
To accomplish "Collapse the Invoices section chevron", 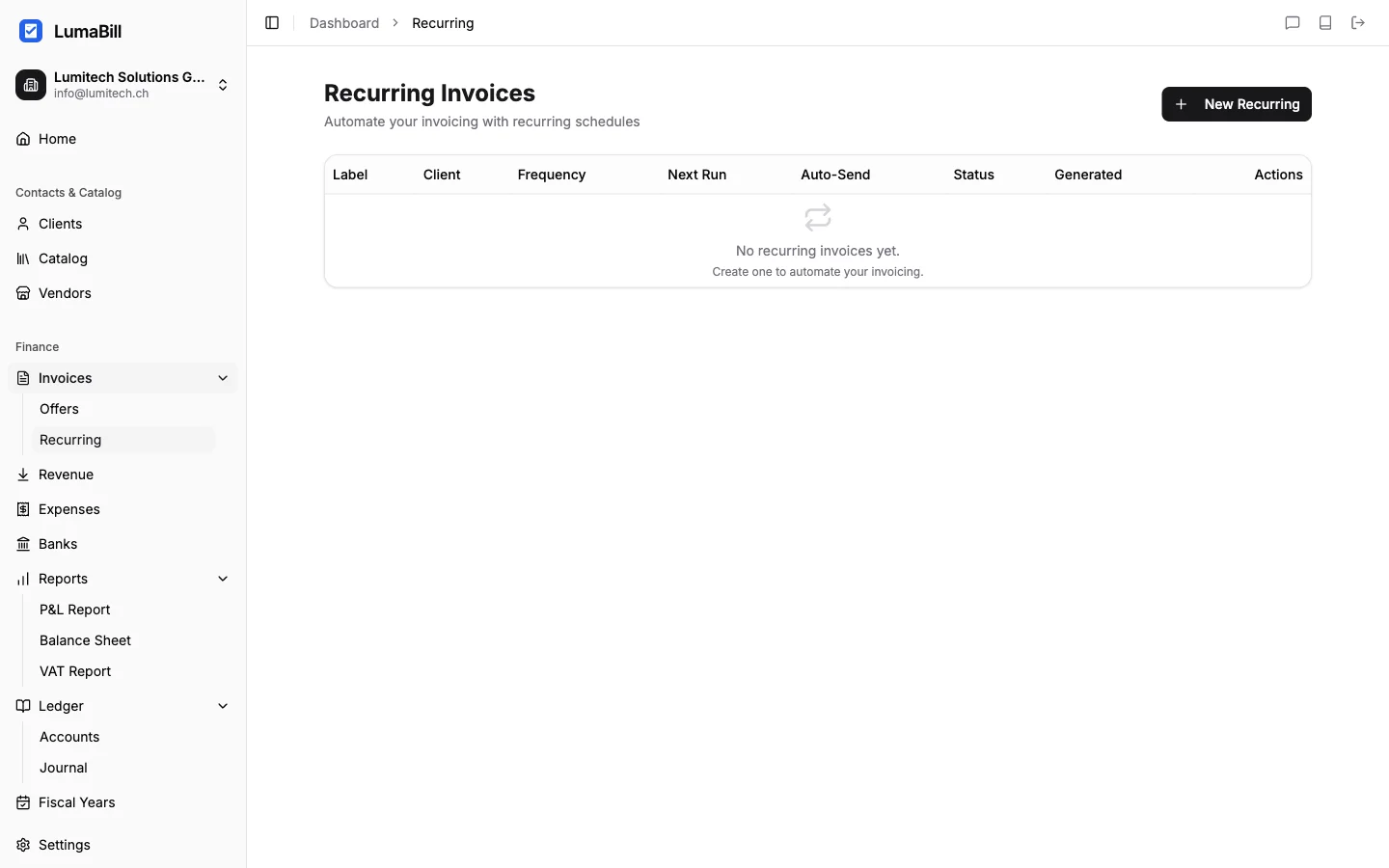I will (223, 378).
